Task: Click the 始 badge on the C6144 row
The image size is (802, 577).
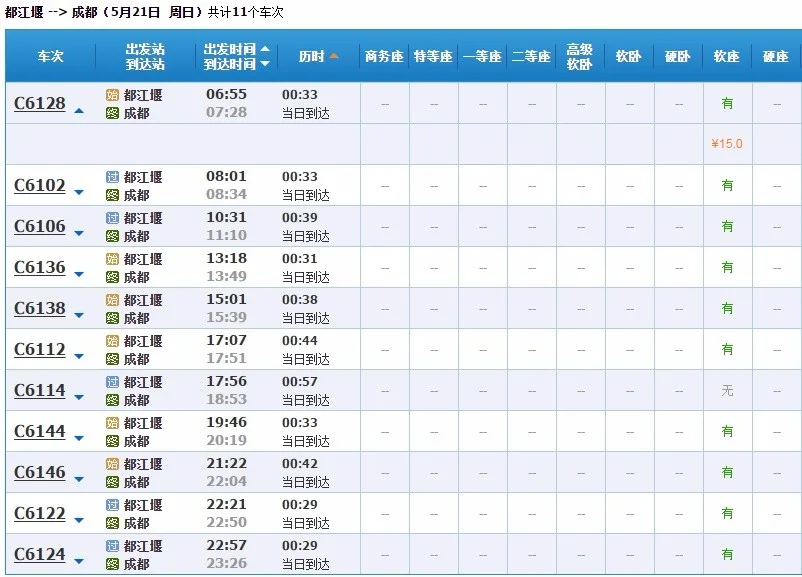Action: [x=111, y=422]
